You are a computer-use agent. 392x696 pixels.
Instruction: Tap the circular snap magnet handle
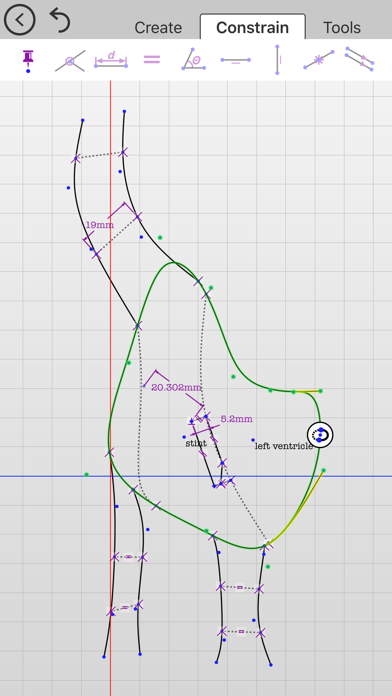pos(320,435)
